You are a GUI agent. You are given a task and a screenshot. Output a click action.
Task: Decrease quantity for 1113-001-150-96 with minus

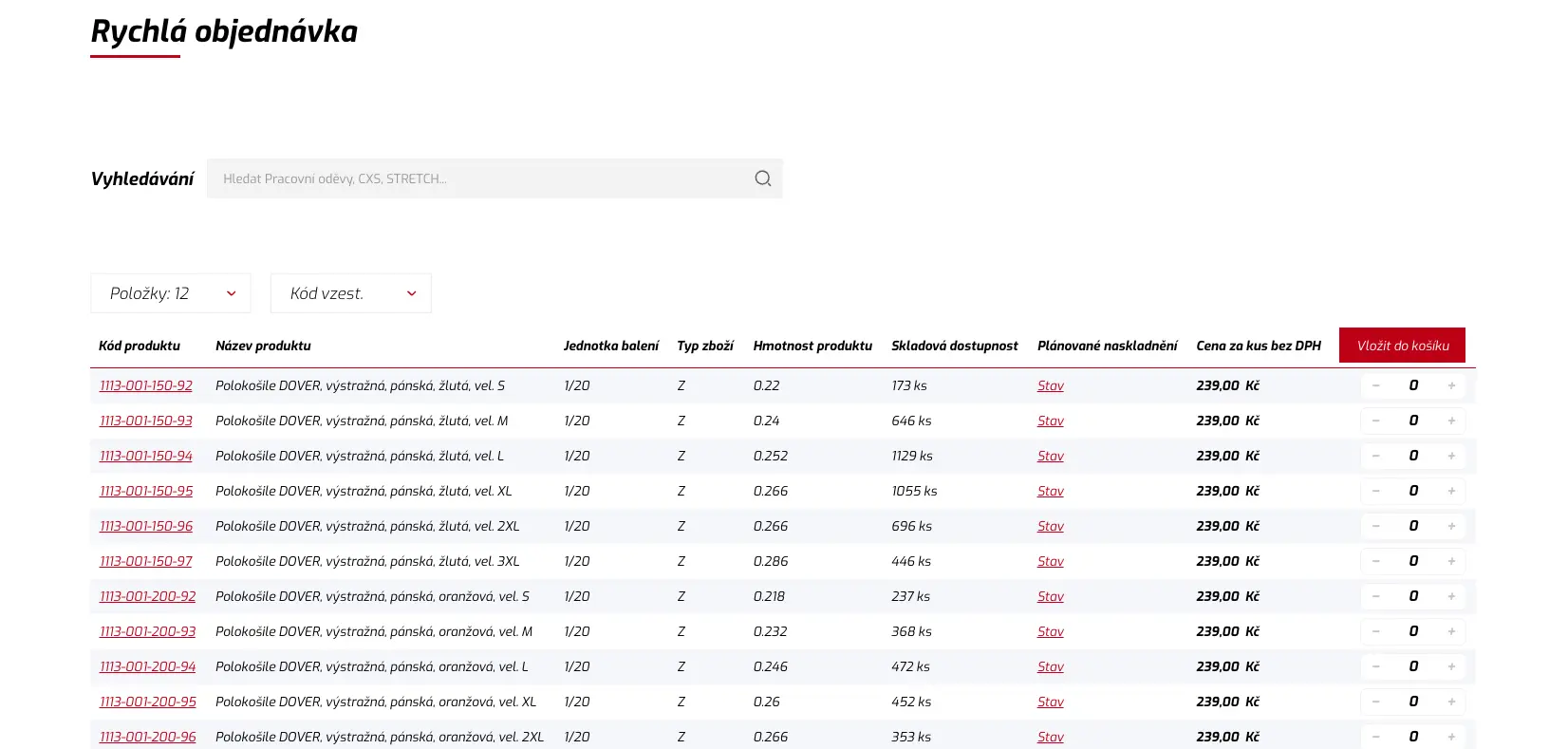[x=1375, y=526]
